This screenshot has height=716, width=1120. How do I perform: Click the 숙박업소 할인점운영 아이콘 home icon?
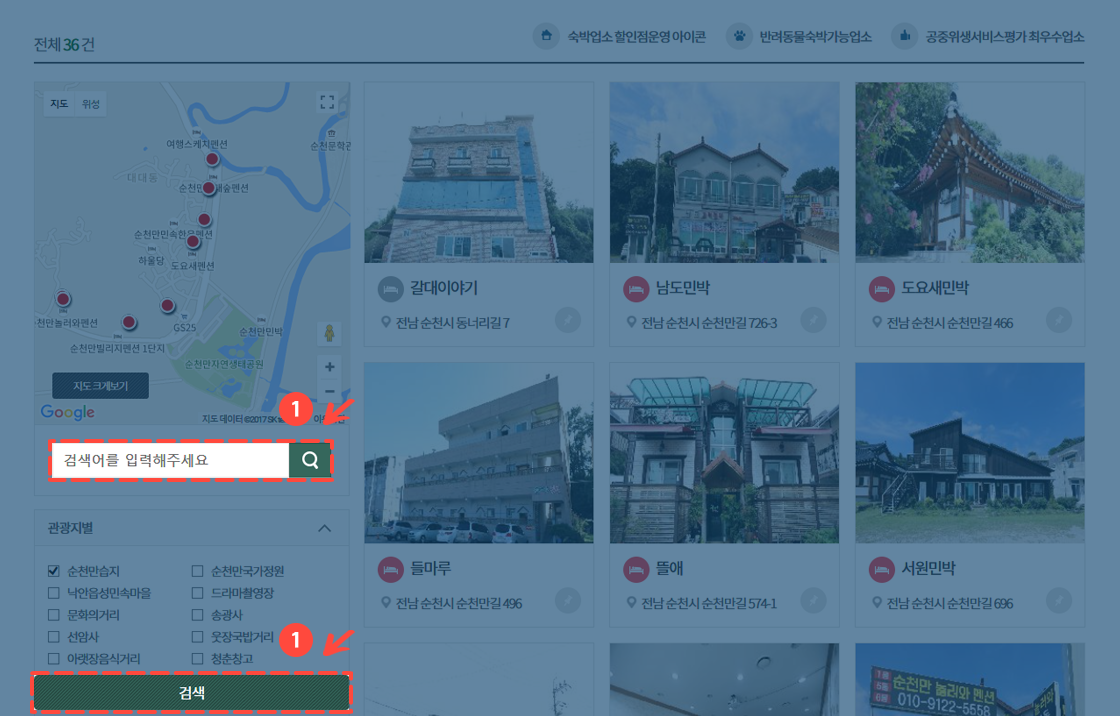click(x=546, y=35)
